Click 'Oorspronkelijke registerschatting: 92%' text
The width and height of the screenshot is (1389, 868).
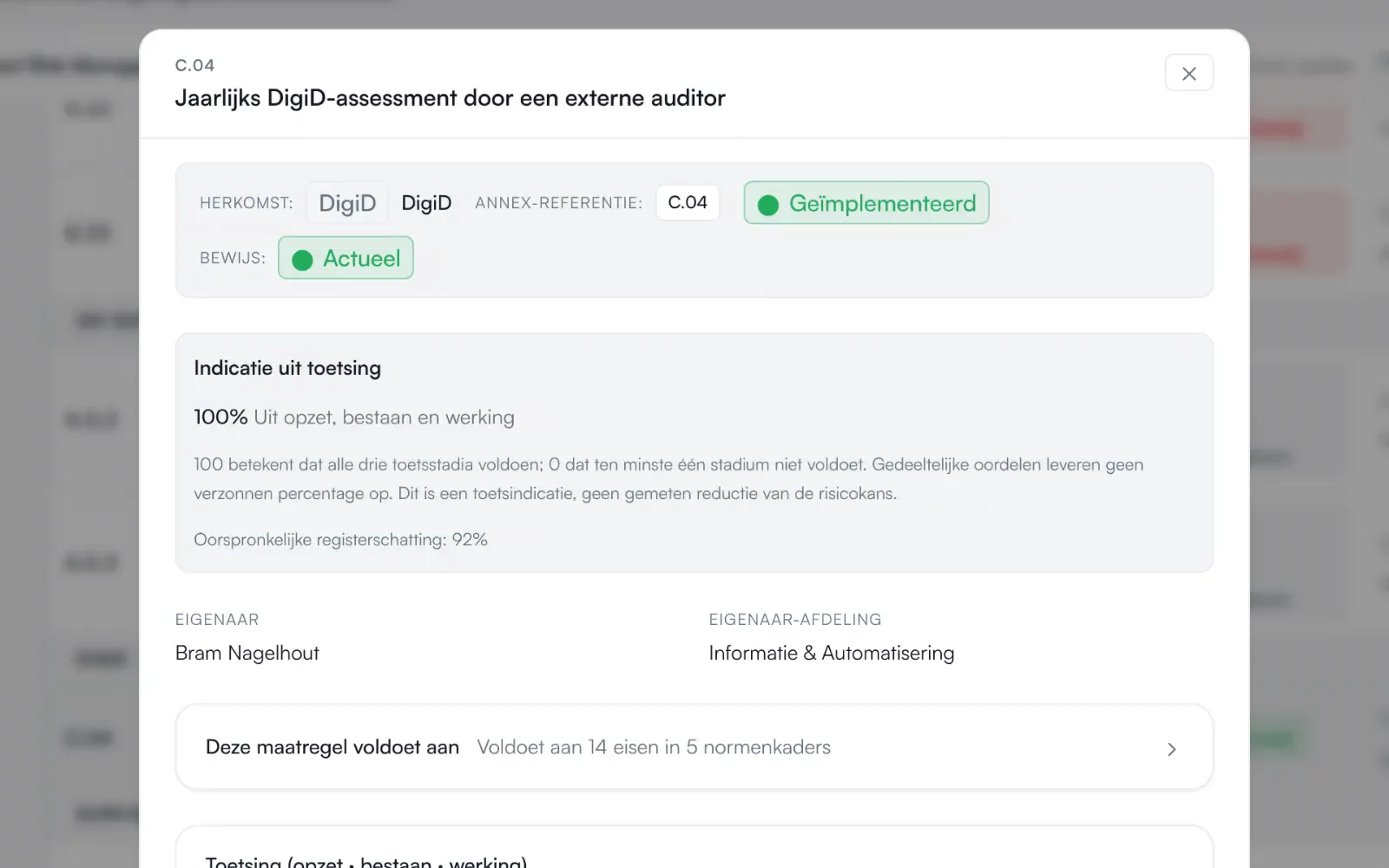coord(340,539)
